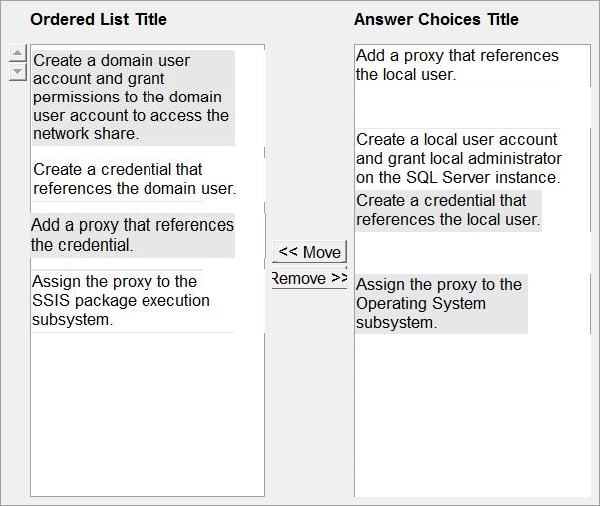Select 'Create a local user account' answer choice

[458, 158]
